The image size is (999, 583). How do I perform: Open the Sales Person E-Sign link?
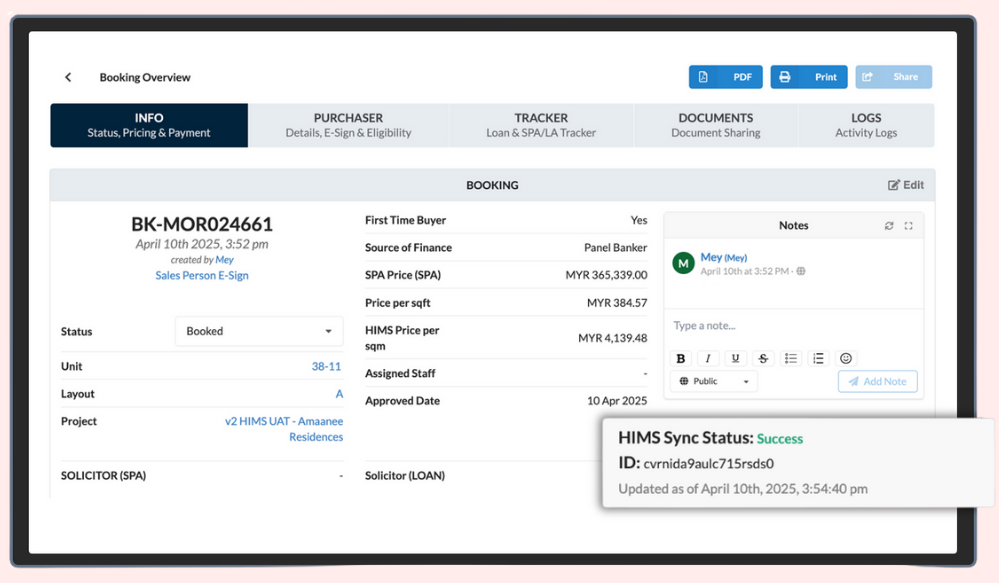202,275
